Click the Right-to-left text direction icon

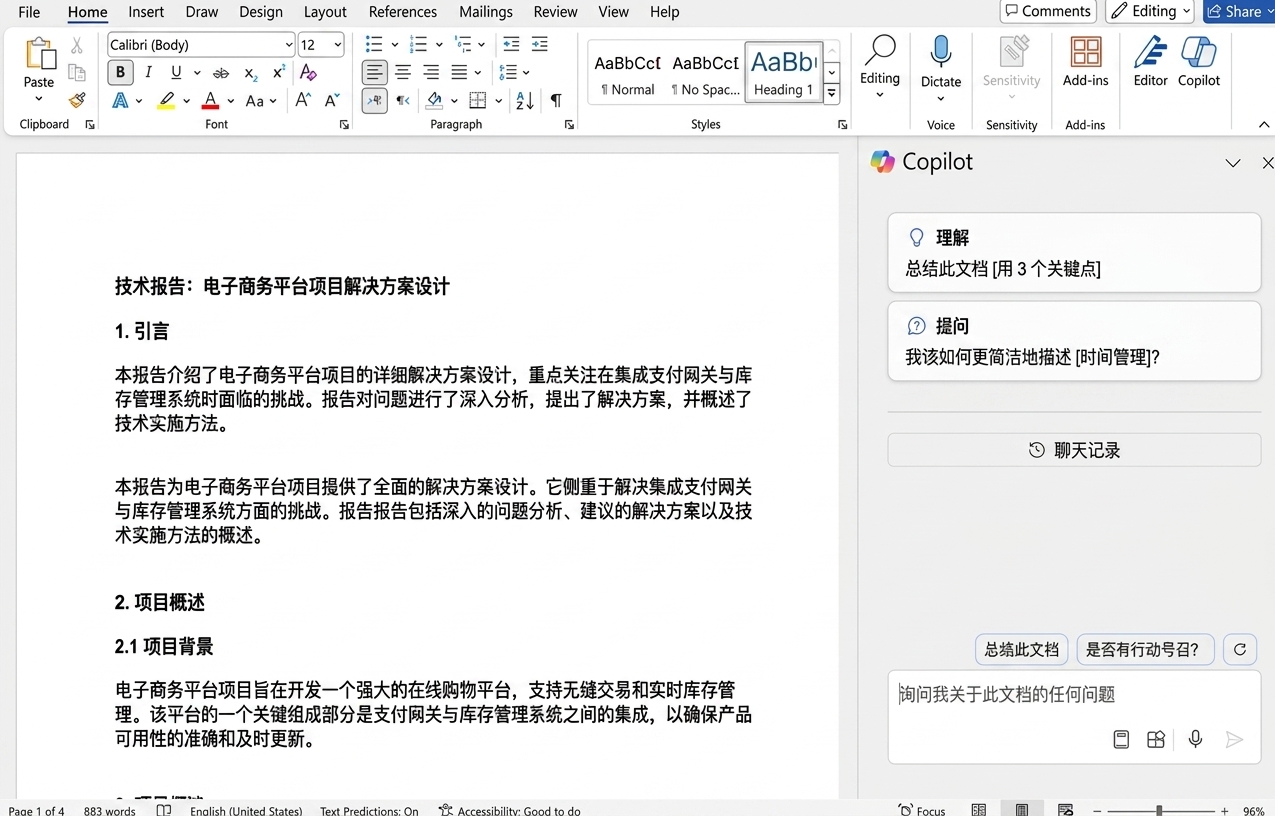(403, 101)
